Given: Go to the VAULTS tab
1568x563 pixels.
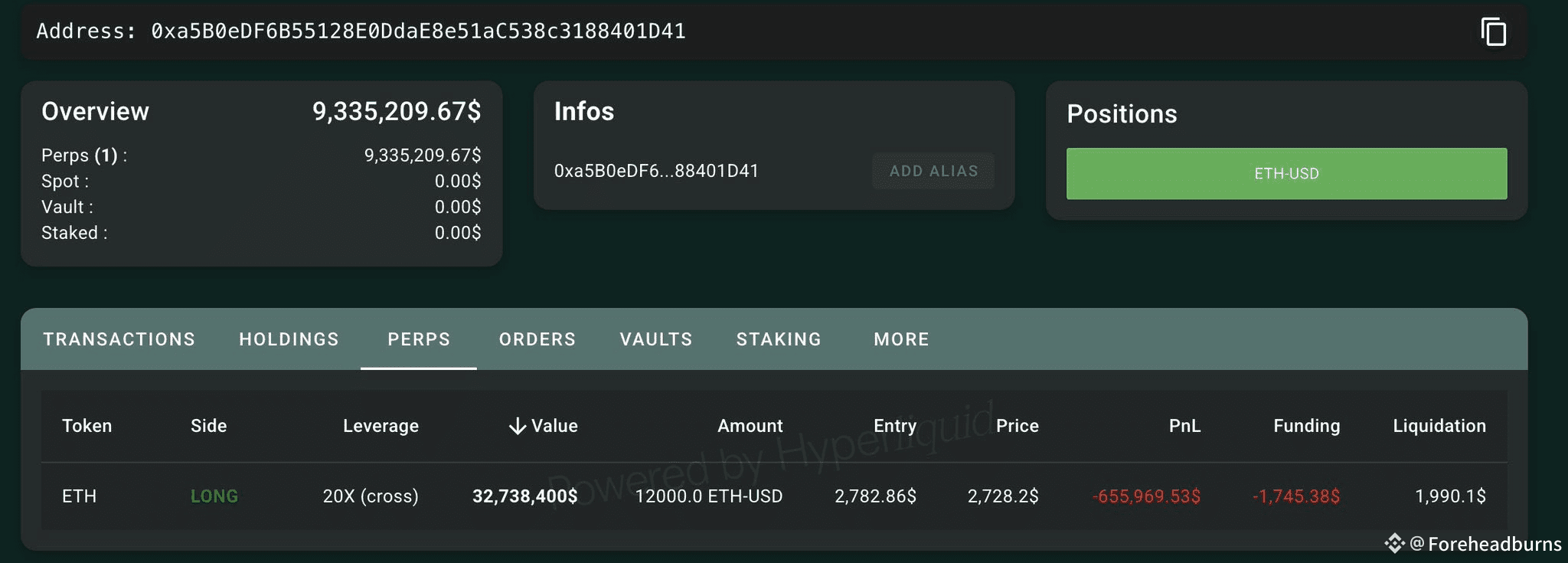Looking at the screenshot, I should [656, 339].
